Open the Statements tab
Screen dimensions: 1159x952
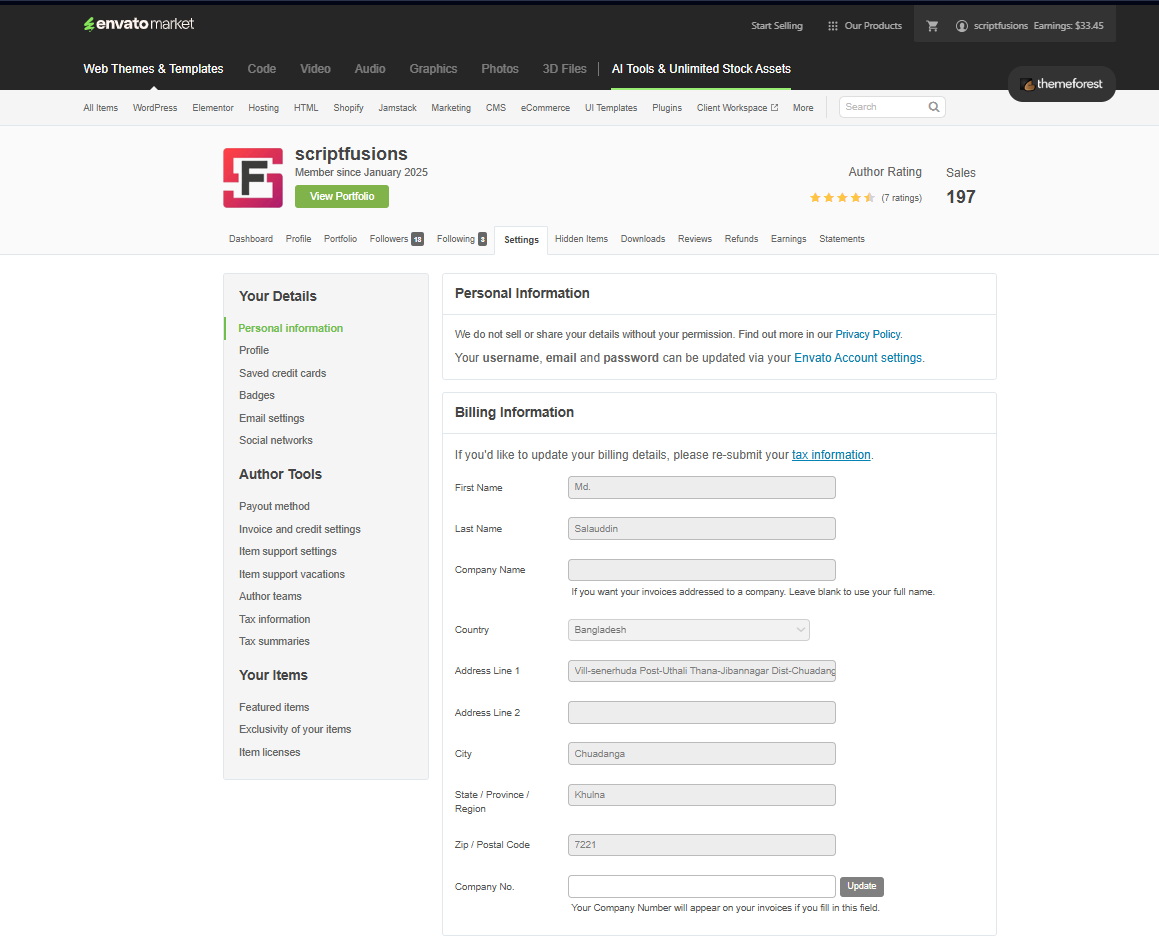tap(841, 239)
